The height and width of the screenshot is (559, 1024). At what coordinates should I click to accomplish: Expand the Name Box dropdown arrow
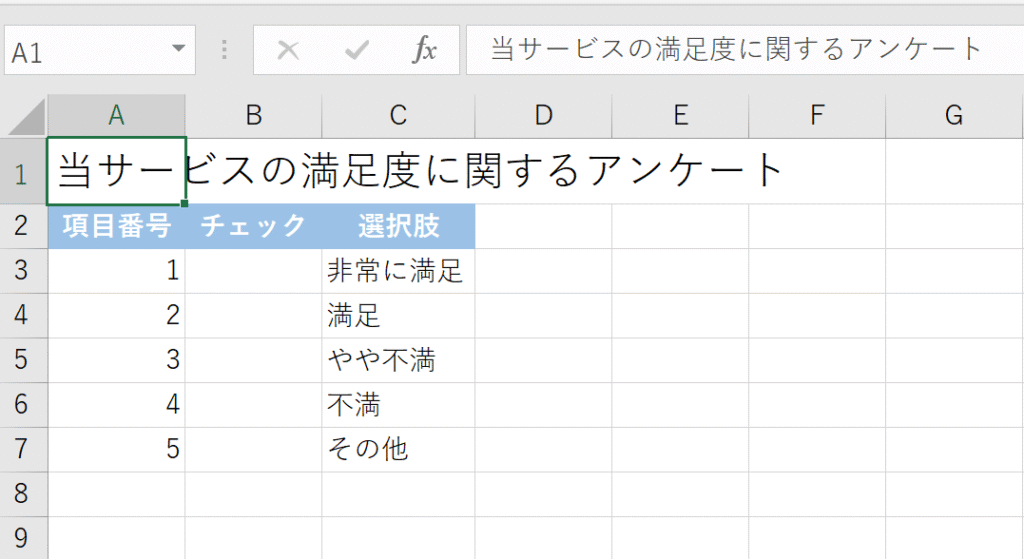point(178,49)
